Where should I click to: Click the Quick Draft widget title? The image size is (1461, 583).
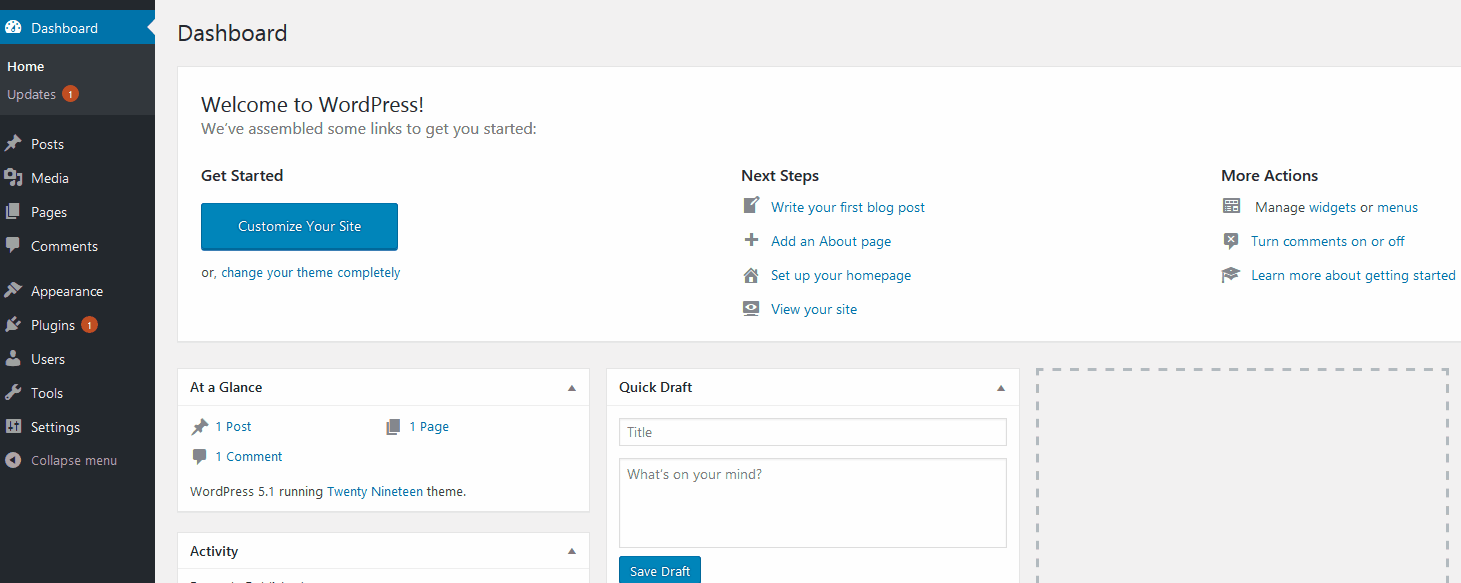656,387
